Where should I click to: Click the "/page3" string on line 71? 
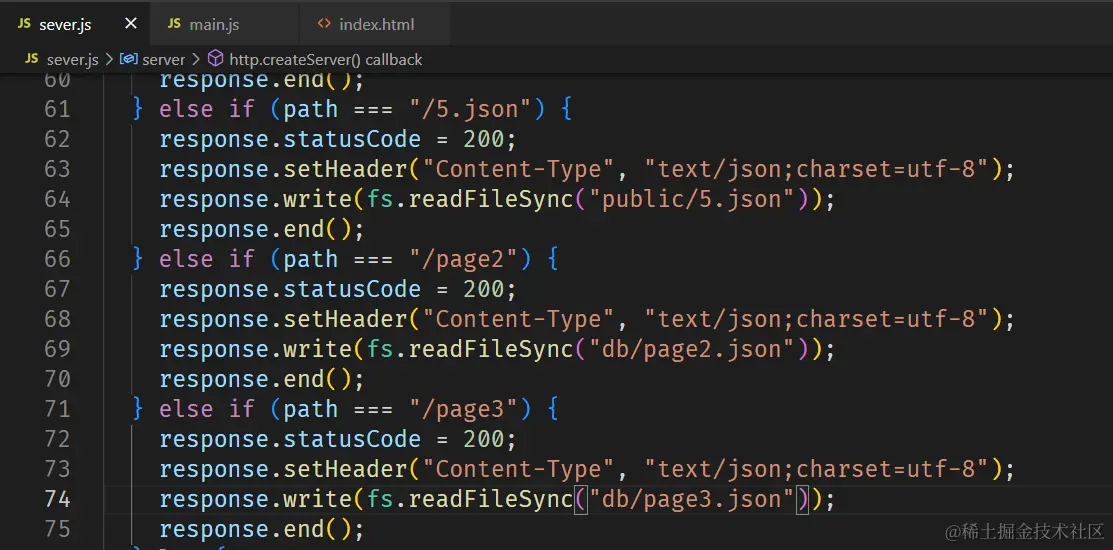pos(464,409)
